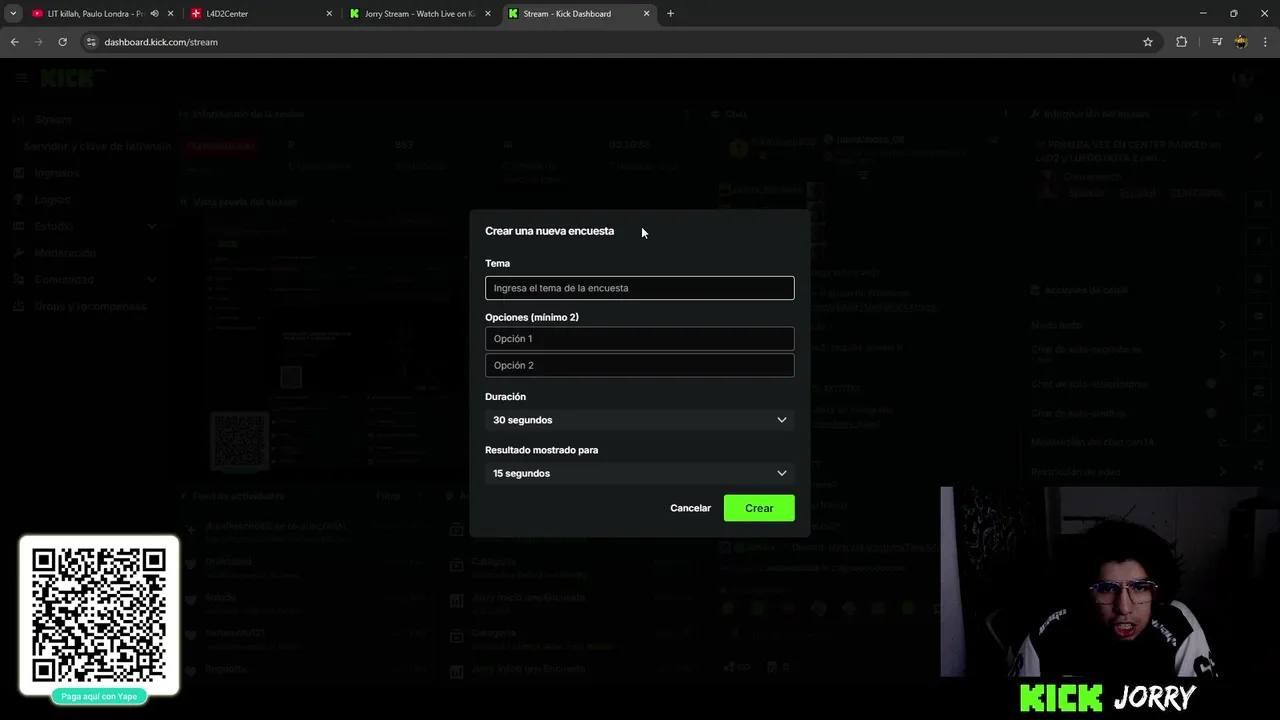View site information icon in address bar
1280x720 pixels.
91,42
